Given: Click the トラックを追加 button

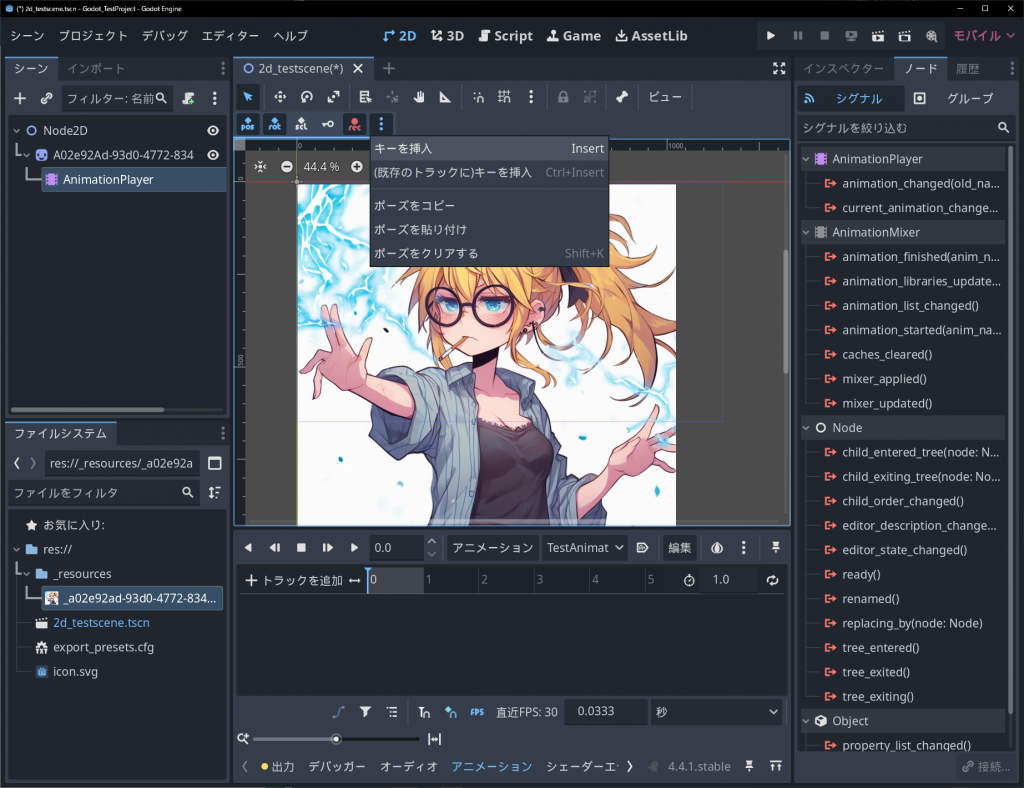Looking at the screenshot, I should [x=294, y=580].
